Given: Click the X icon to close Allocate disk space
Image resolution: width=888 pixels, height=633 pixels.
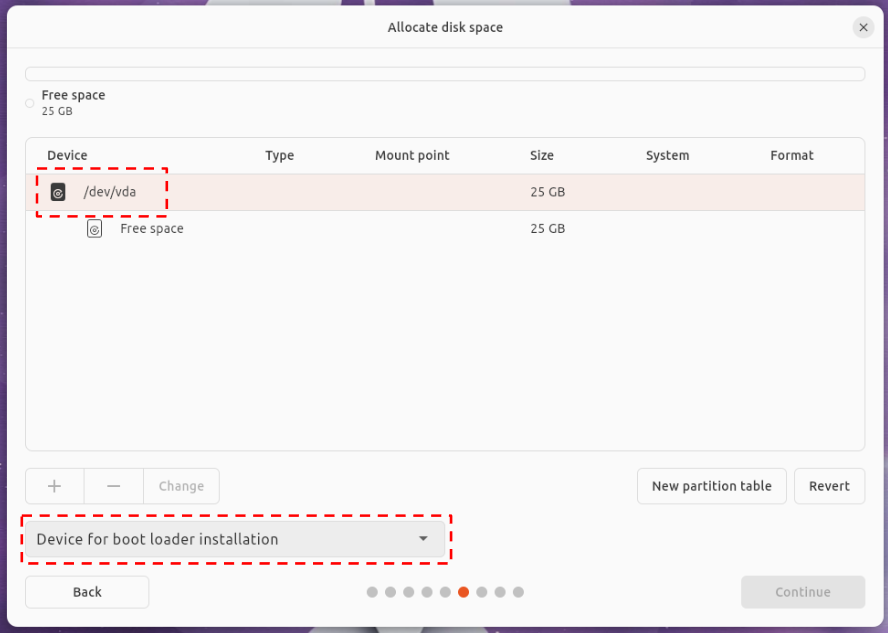Looking at the screenshot, I should (863, 27).
